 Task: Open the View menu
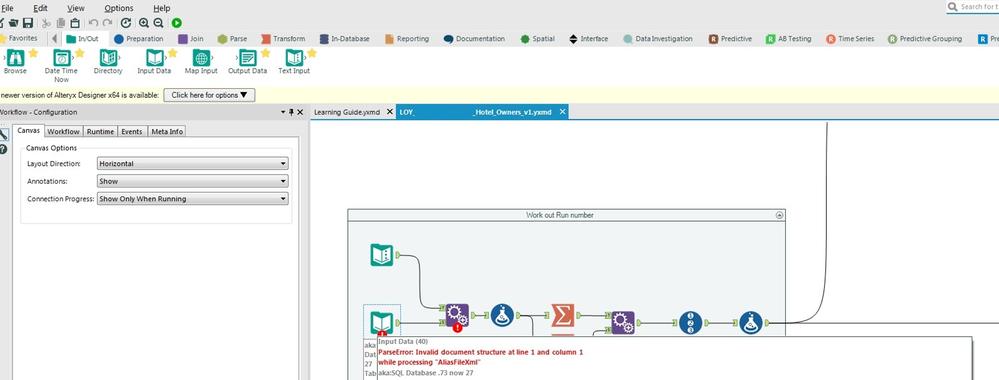(76, 8)
